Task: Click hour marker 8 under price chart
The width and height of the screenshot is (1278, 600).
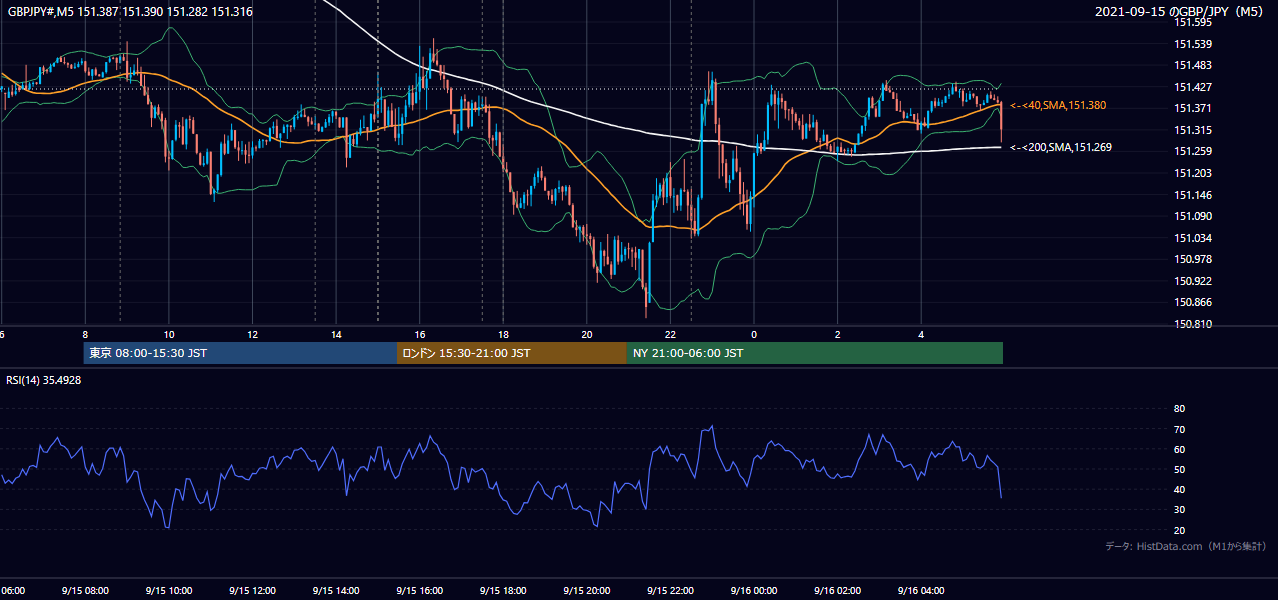Action: [x=86, y=334]
